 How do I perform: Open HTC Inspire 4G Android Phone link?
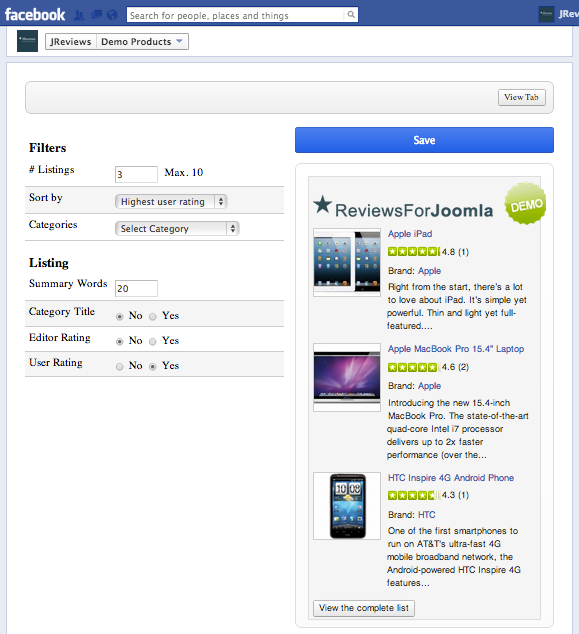[x=451, y=478]
